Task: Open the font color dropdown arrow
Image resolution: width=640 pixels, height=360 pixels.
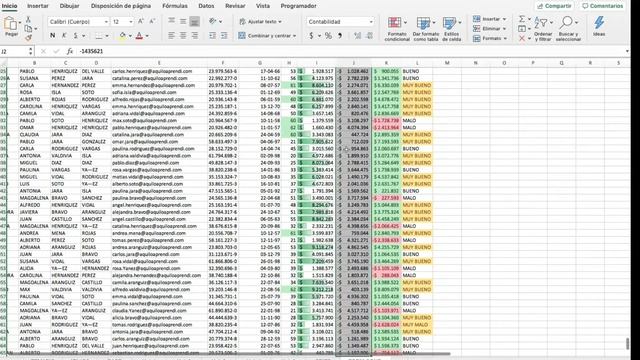Action: point(147,36)
